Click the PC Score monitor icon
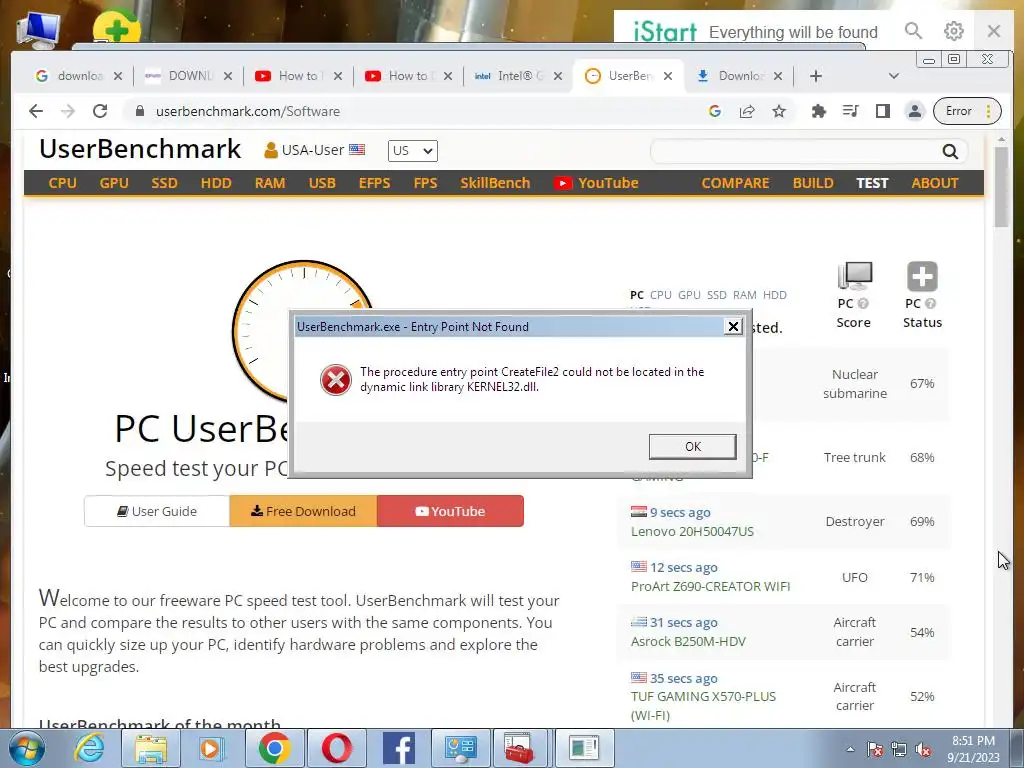This screenshot has width=1024, height=768. (x=855, y=276)
